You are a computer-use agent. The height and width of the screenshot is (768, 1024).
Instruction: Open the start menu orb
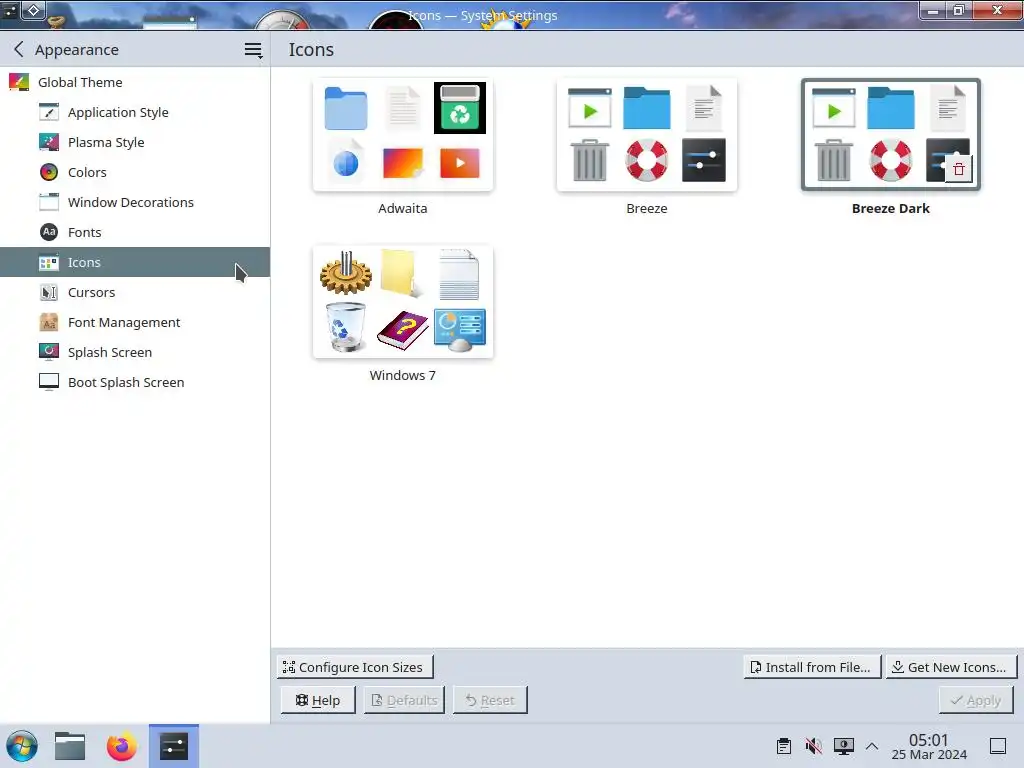[x=22, y=746]
